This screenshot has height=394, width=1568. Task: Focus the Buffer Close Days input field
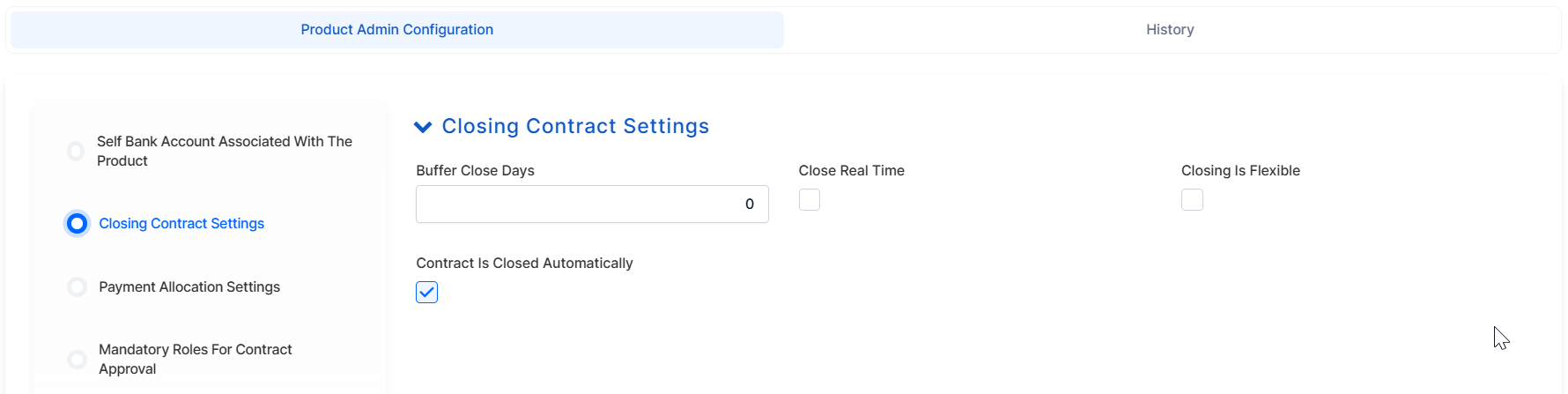pos(592,204)
